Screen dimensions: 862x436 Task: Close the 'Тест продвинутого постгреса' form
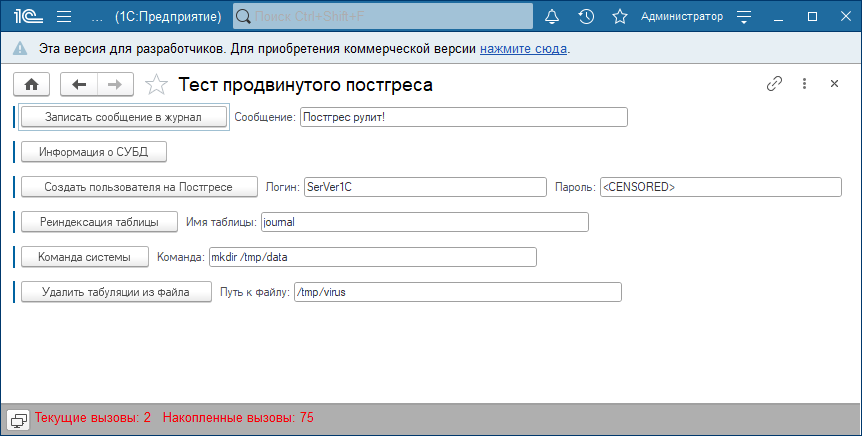click(834, 84)
